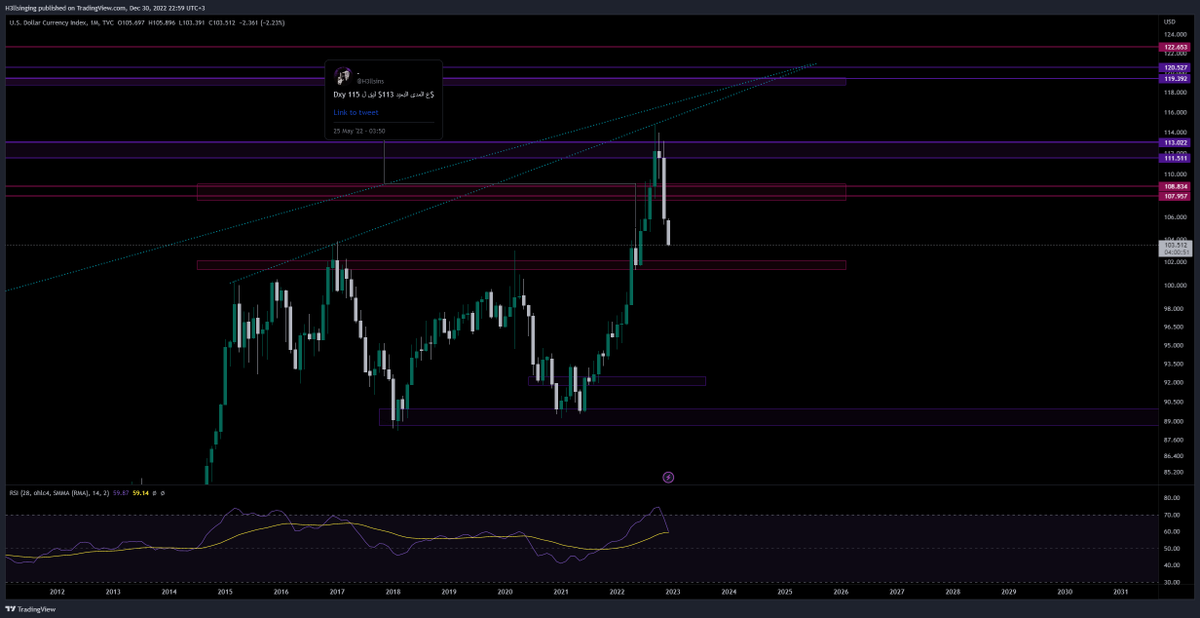
Task: Click the 2018 label on time axis
Action: coord(393,591)
